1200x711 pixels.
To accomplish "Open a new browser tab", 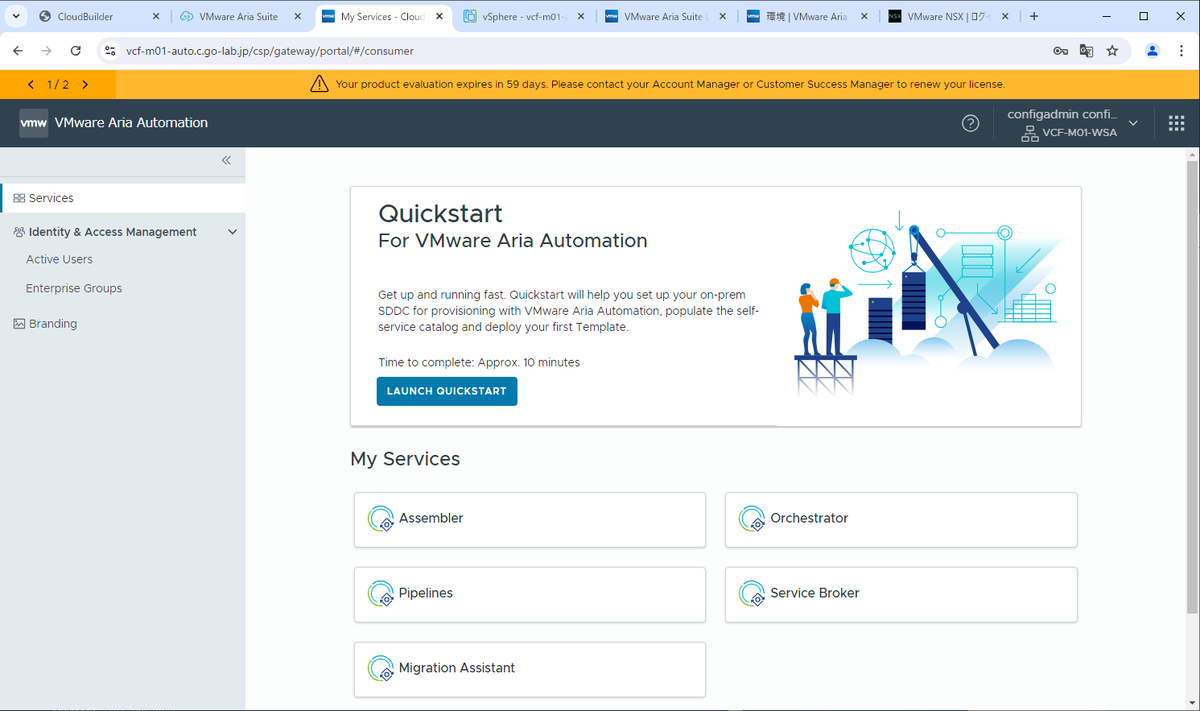I will 1034,17.
